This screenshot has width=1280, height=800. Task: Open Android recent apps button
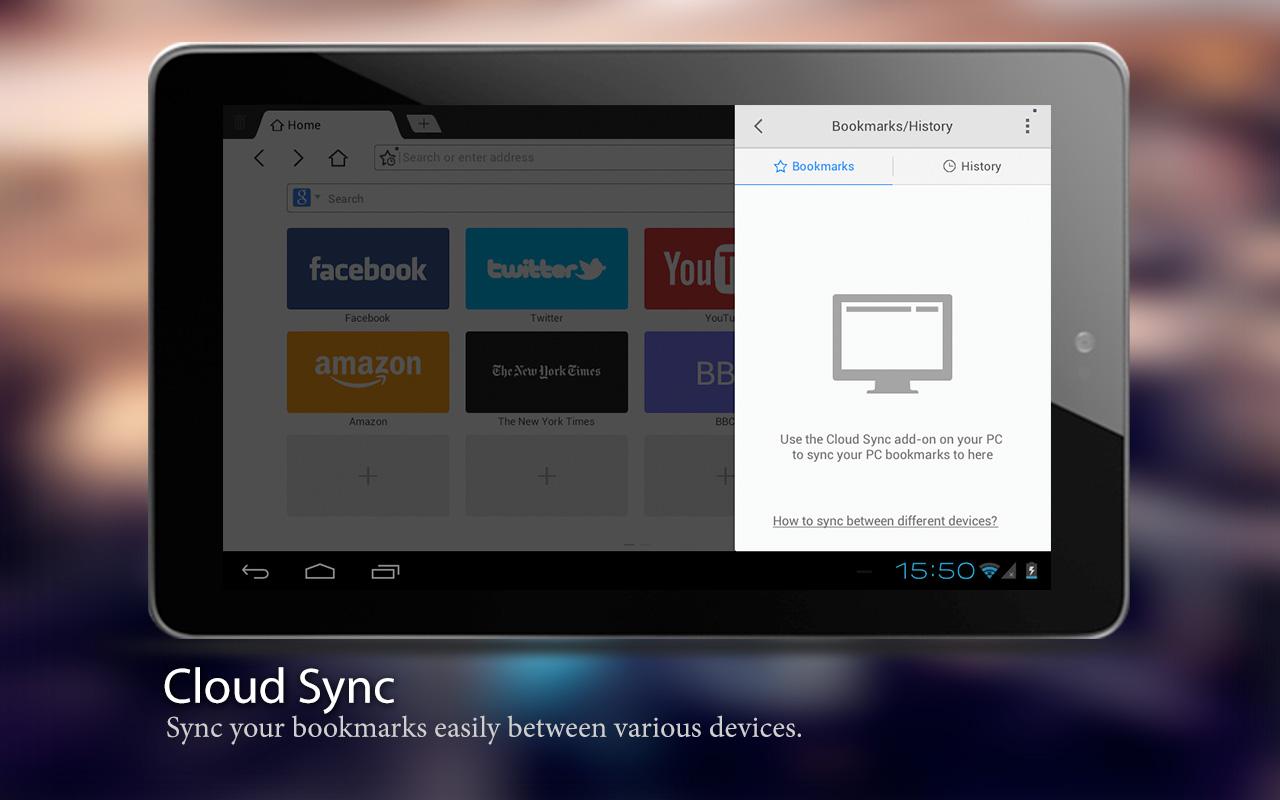pos(385,572)
